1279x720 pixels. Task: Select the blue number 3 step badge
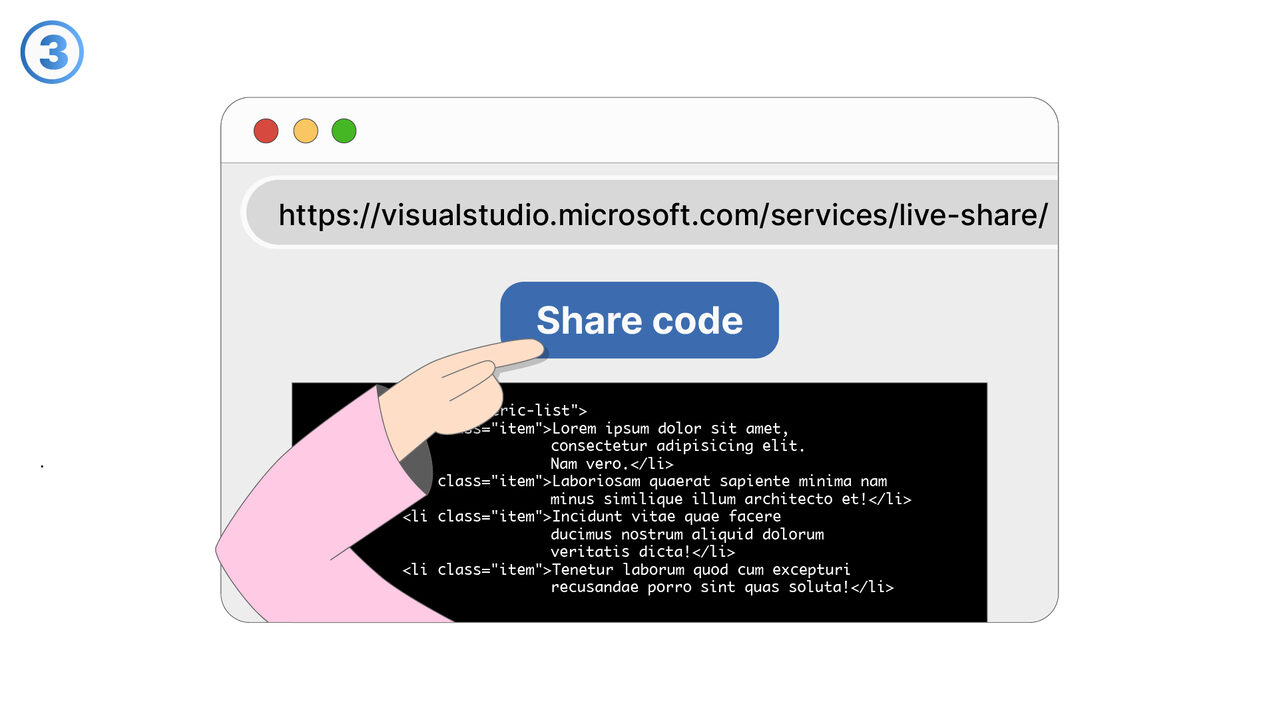[x=51, y=51]
